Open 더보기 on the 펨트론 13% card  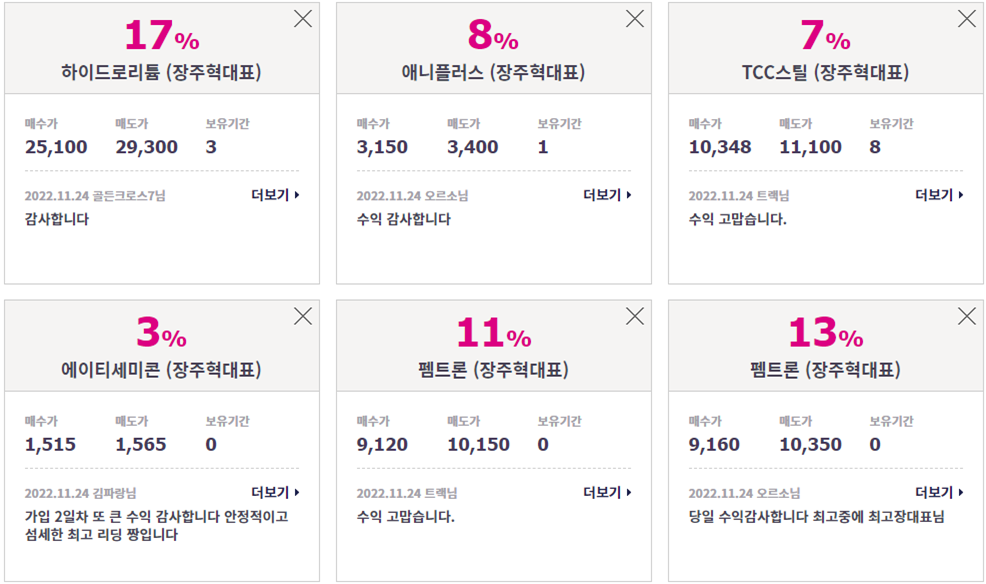939,492
